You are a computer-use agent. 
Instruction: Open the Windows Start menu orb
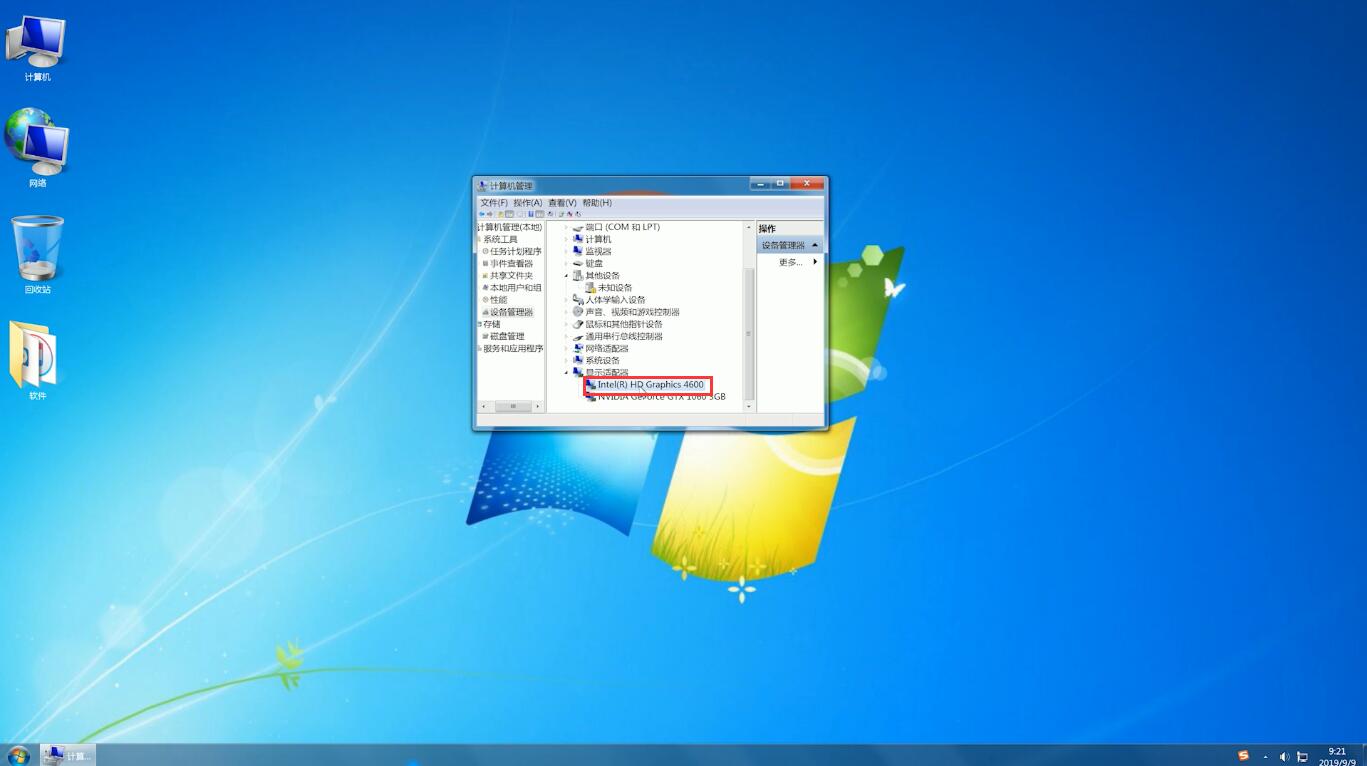[18, 755]
